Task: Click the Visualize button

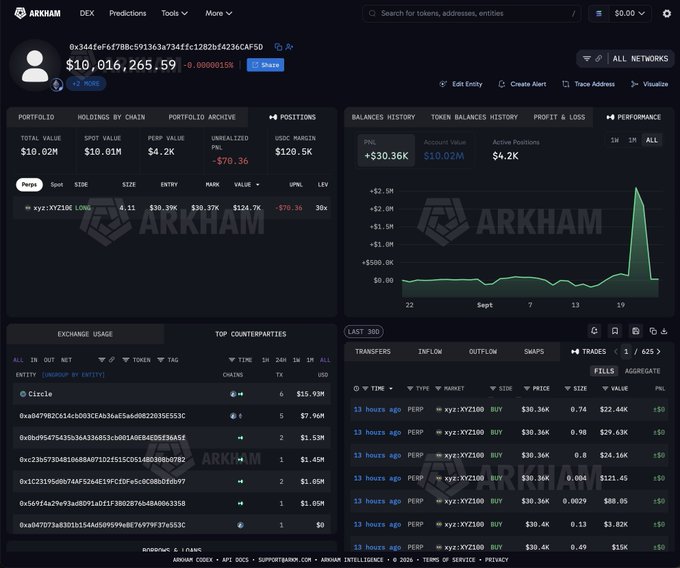Action: [649, 84]
